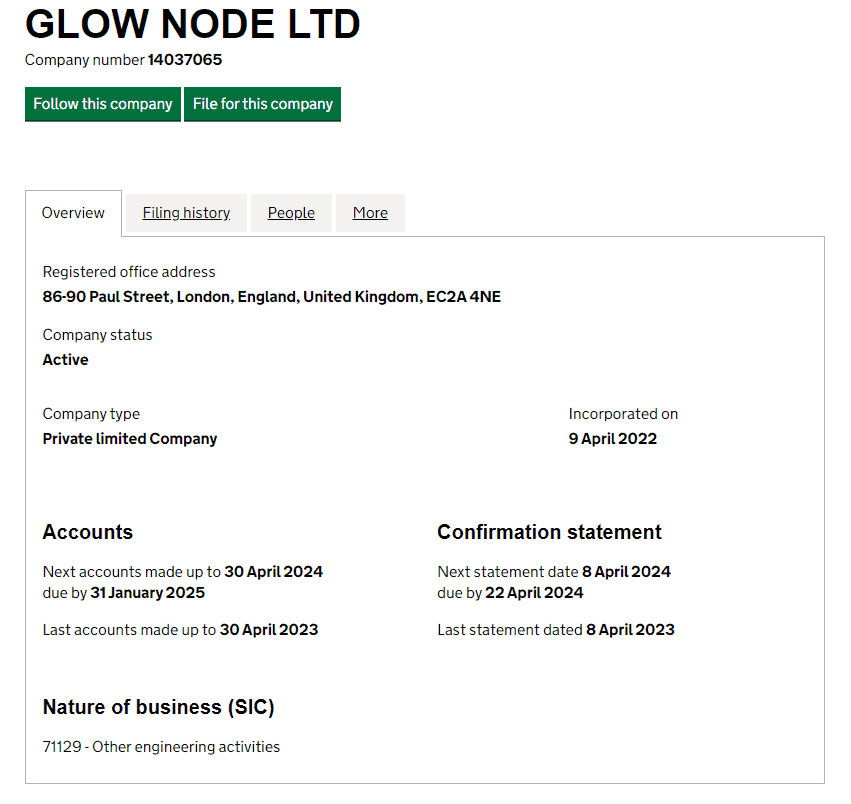This screenshot has width=851, height=804.
Task: Click the registered office address text
Action: (271, 296)
